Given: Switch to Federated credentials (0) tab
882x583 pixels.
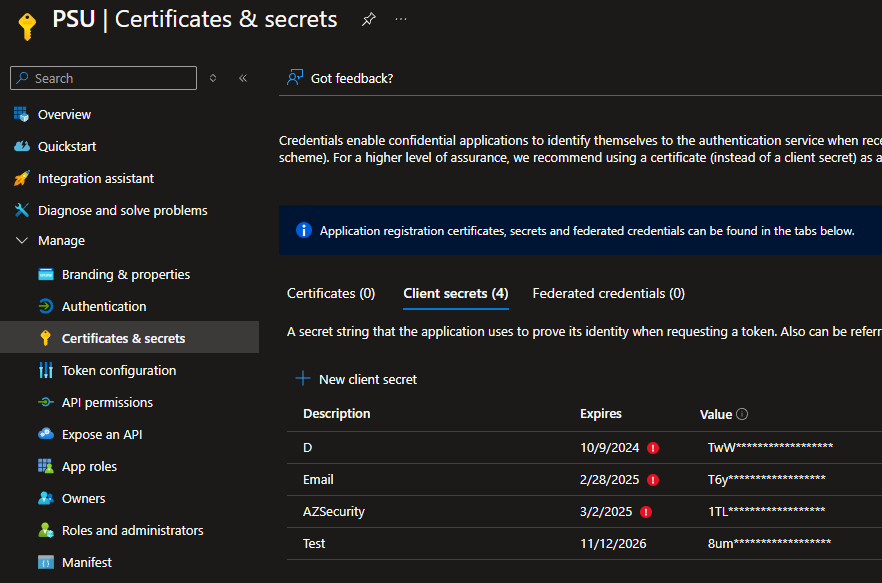Looking at the screenshot, I should (x=609, y=294).
